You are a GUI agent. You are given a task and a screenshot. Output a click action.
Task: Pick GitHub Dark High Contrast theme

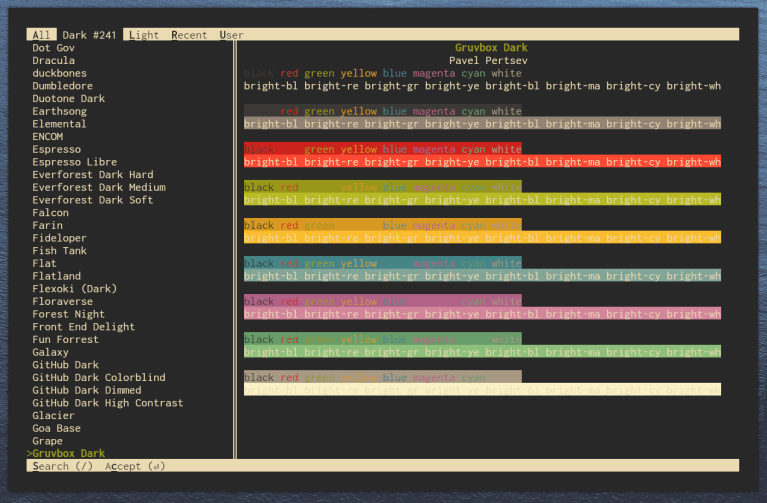pos(108,403)
